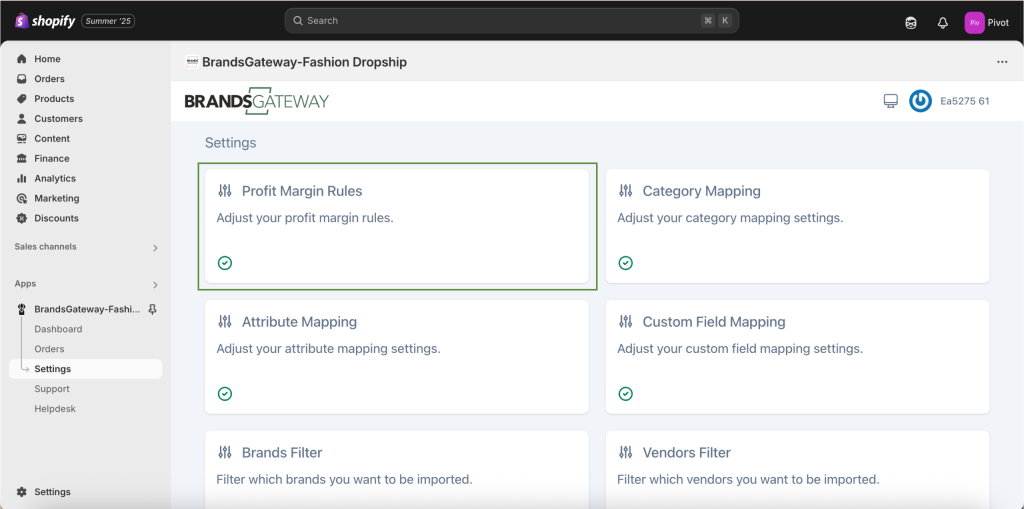Open Profit Margin Rules card
This screenshot has width=1024, height=509.
[x=396, y=226]
